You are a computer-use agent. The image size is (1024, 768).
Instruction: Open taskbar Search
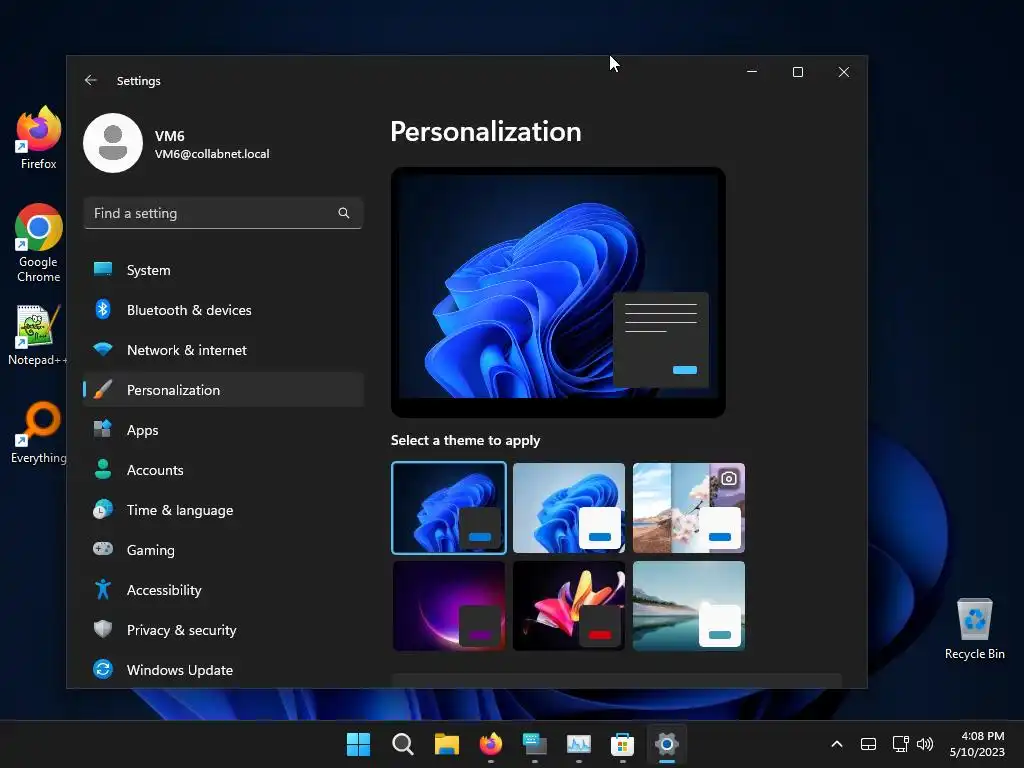tap(402, 744)
